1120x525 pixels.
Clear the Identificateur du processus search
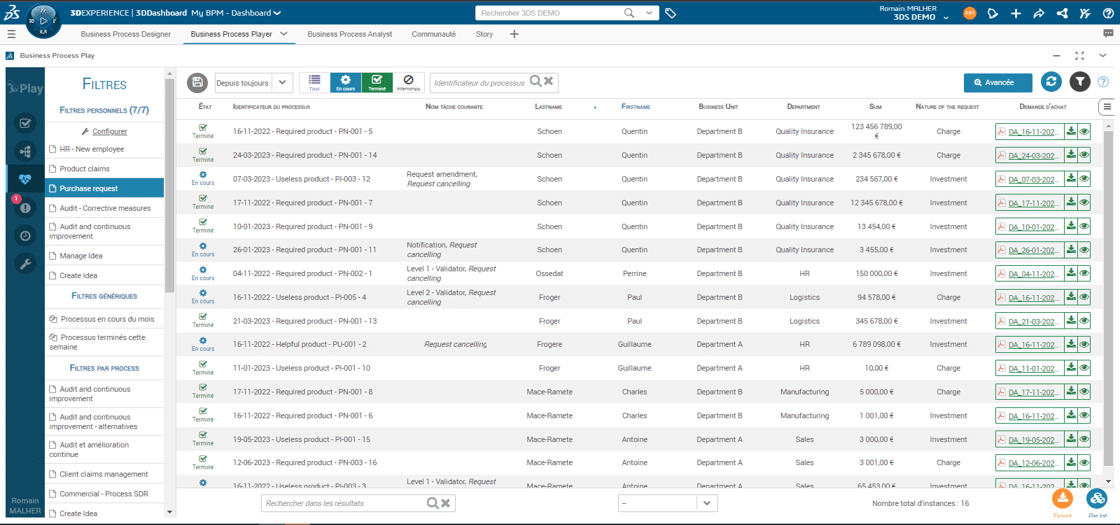[549, 82]
